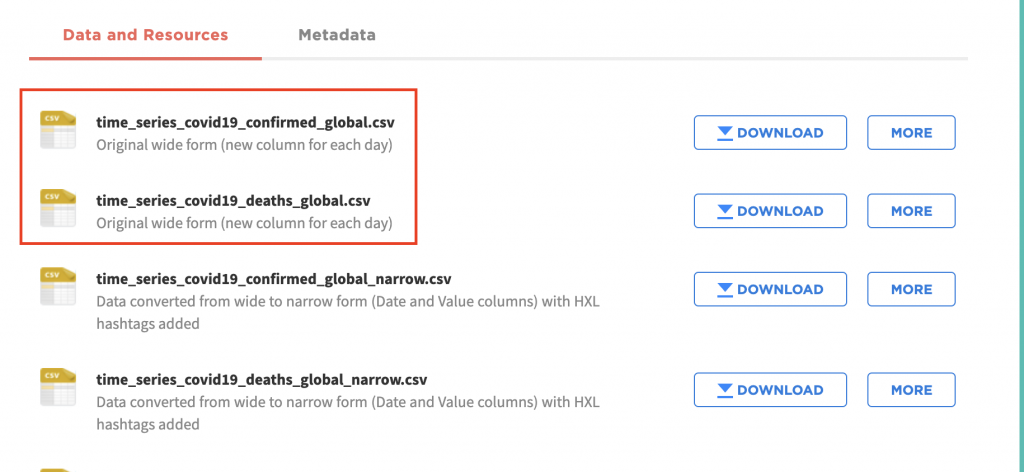Click DOWNLOAD text for deaths_global_narrow.csv

(x=780, y=390)
